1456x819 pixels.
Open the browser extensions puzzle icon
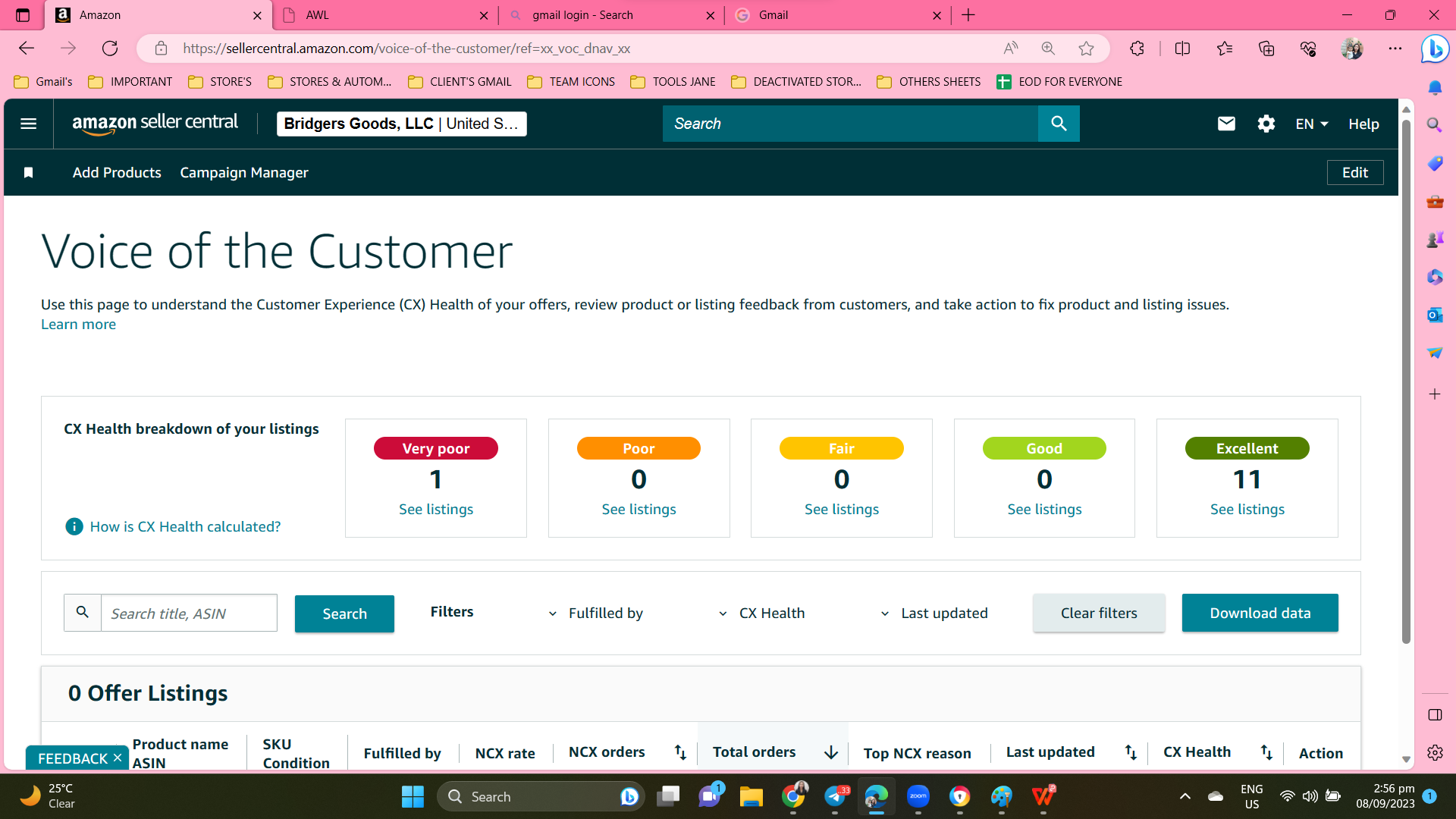pyautogui.click(x=1137, y=49)
